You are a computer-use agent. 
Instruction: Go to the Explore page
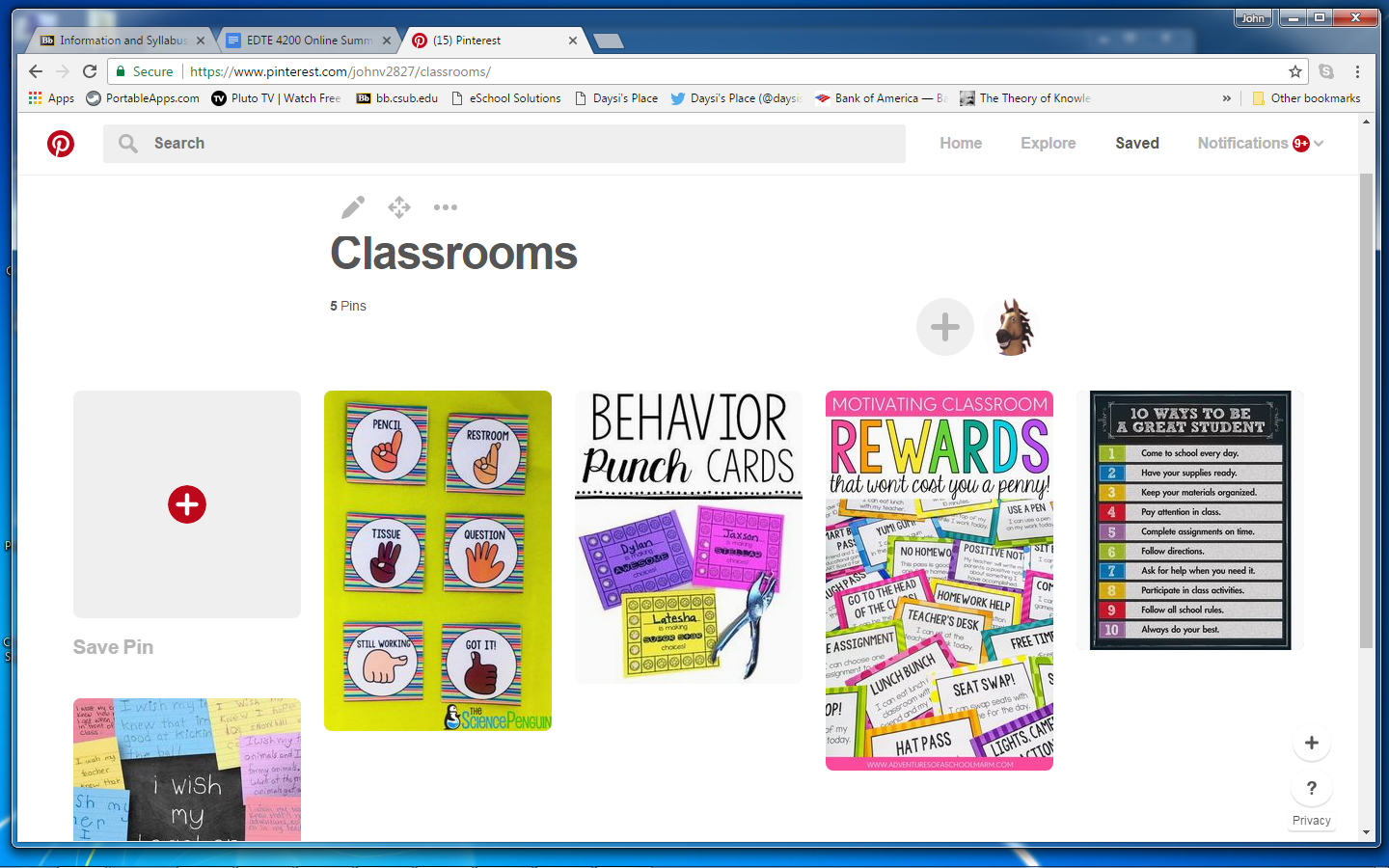(1048, 143)
